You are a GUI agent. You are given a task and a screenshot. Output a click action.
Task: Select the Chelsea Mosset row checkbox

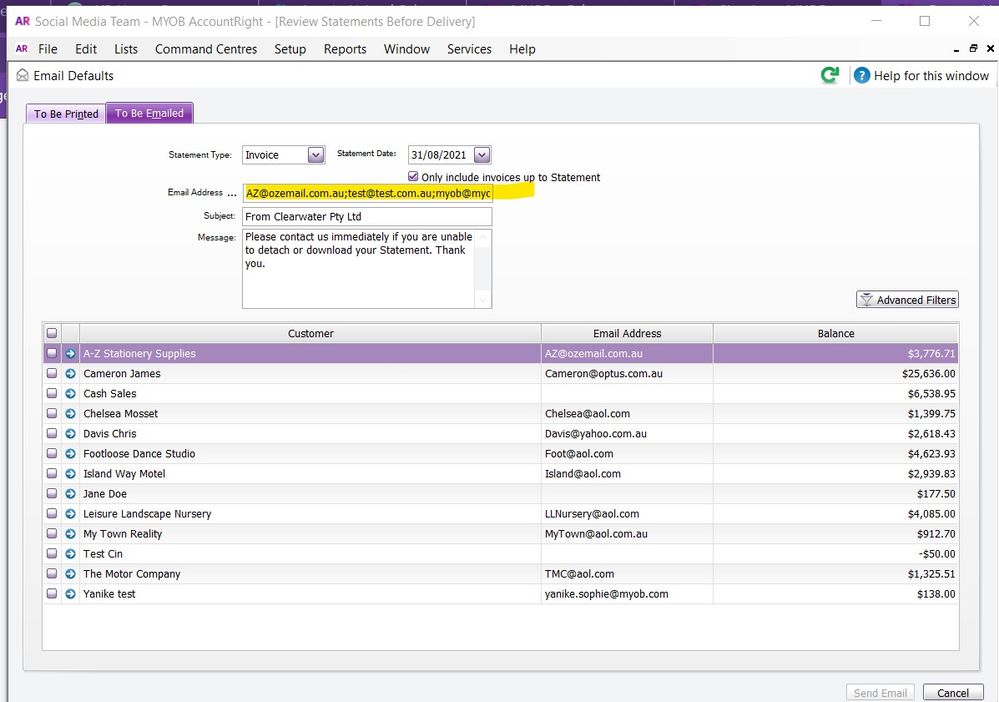coord(52,414)
